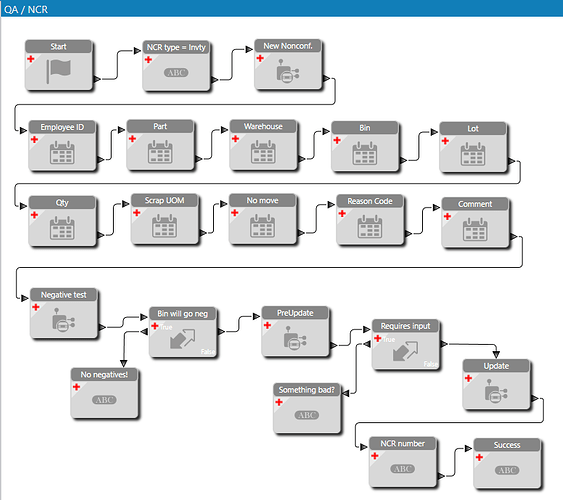Click the red plus on Reason Code node
Screen dimensions: 563x500
342,214
